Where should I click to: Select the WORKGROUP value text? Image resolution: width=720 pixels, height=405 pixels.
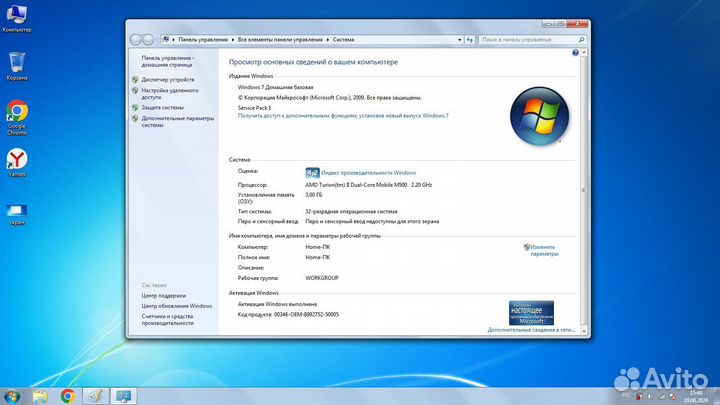point(322,278)
